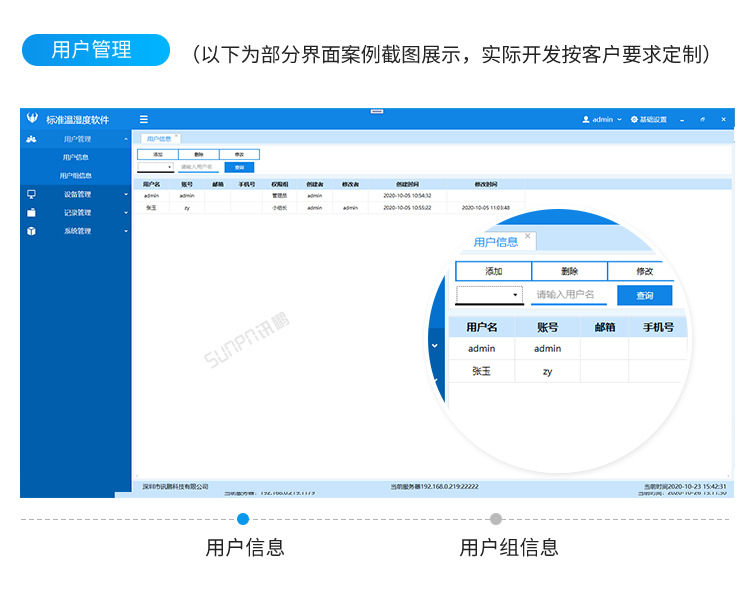Viewport: 750px width, 597px height.
Task: Click the 用户管理 sidebar menu label
Action: pyautogui.click(x=77, y=139)
